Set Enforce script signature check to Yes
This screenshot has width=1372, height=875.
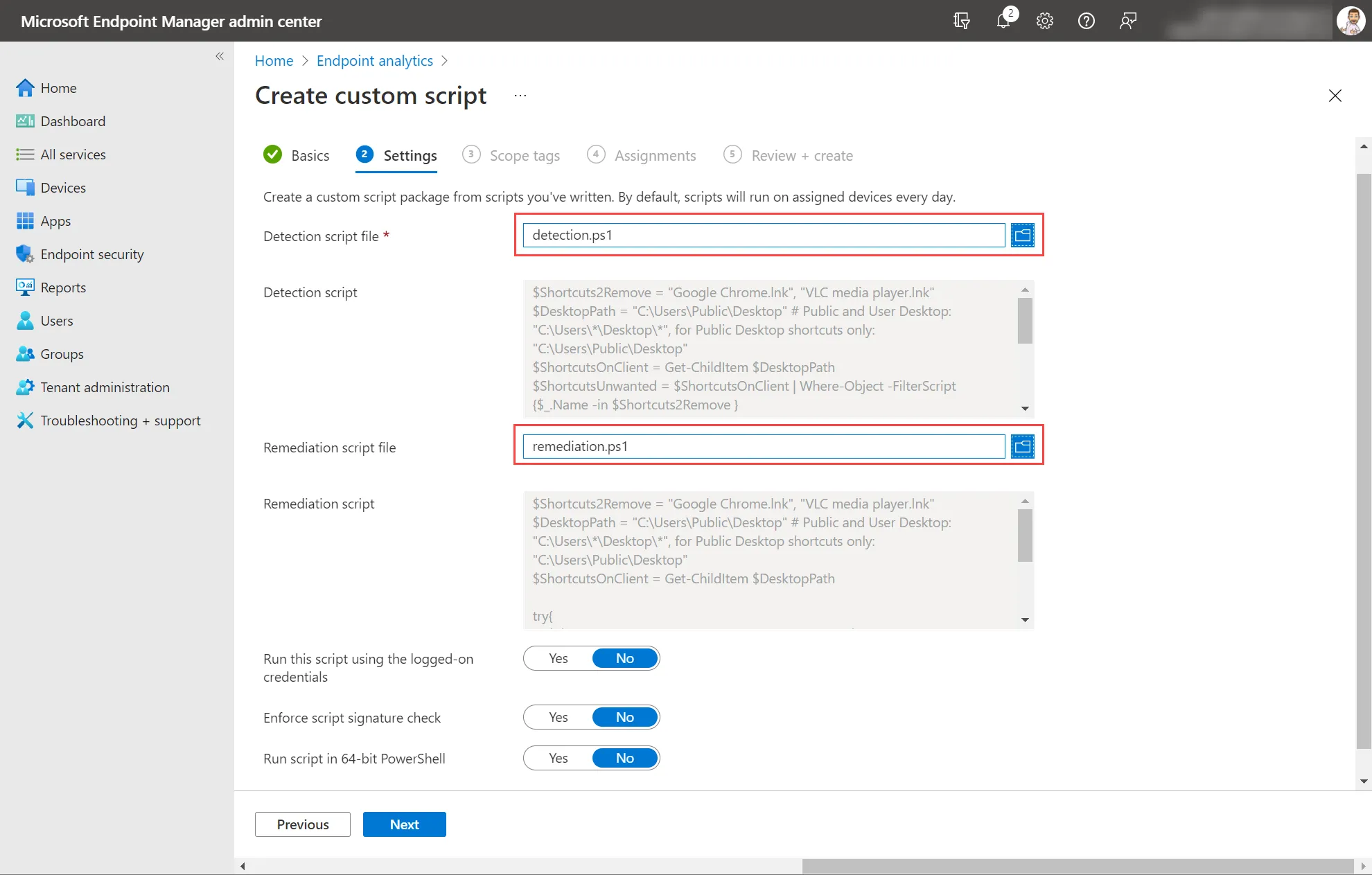(x=559, y=717)
